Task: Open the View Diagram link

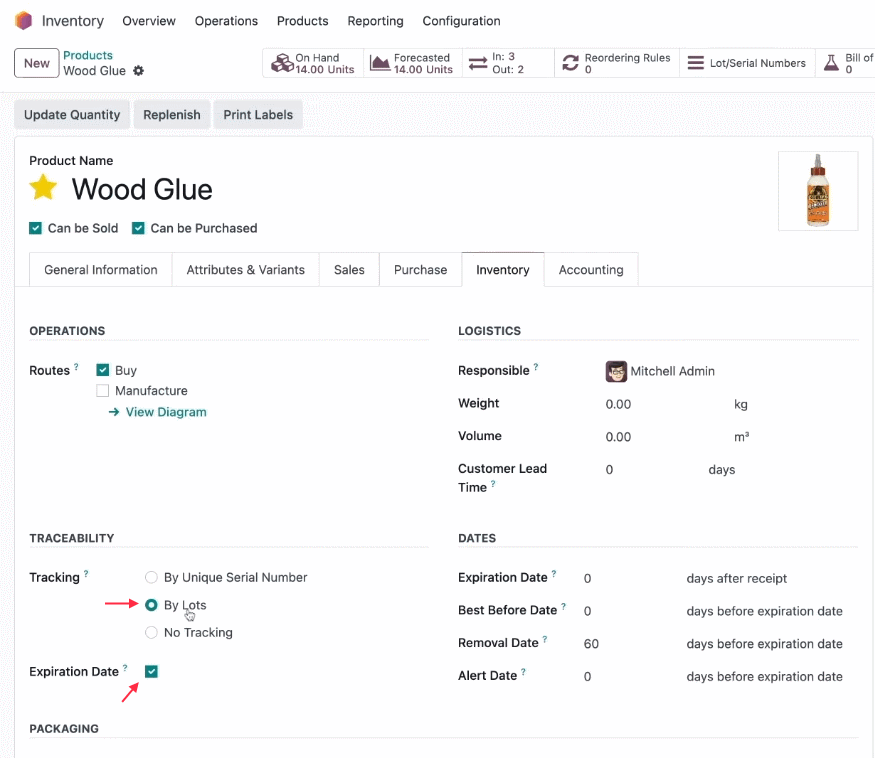Action: point(166,412)
